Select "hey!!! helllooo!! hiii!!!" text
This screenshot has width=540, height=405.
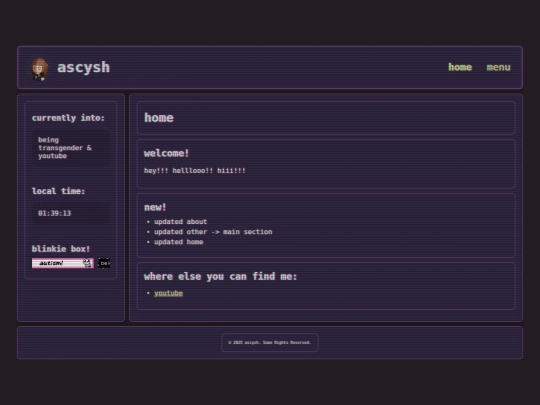click(195, 170)
